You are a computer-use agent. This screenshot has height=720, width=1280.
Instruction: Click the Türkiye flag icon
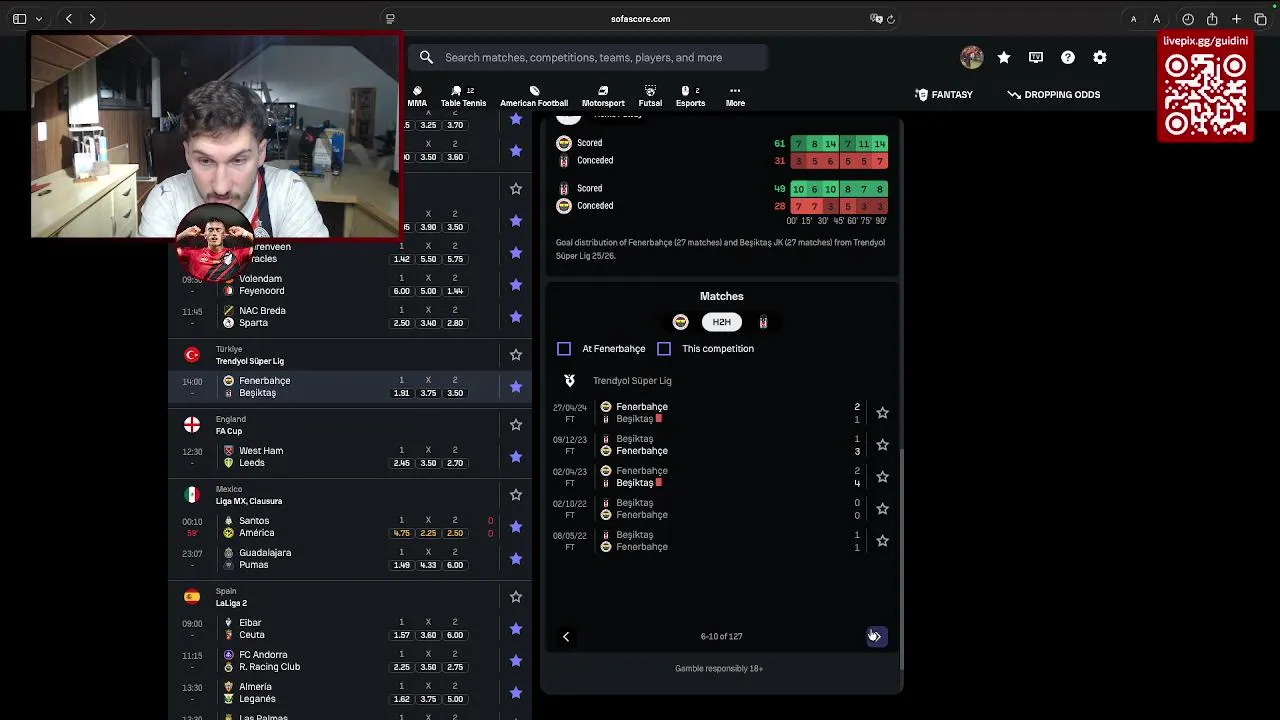click(x=192, y=355)
